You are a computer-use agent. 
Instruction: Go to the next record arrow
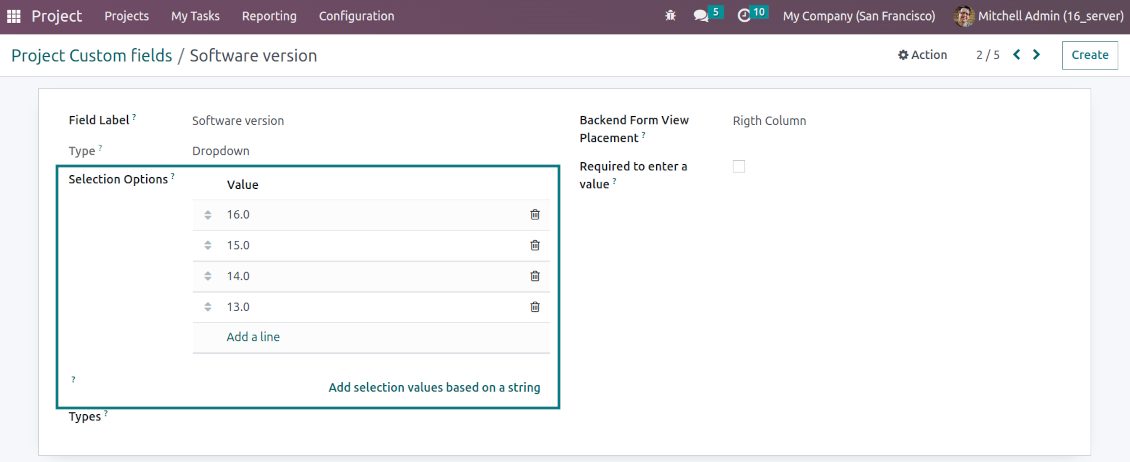(x=1037, y=55)
